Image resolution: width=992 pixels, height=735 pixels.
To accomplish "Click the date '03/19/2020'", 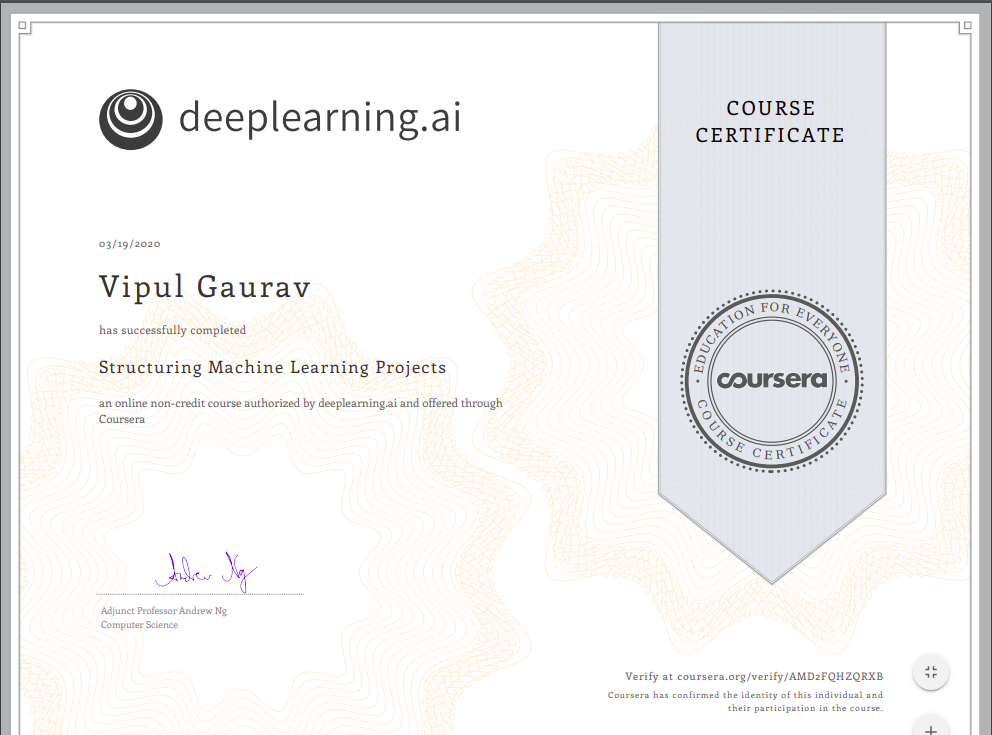I will [x=130, y=244].
